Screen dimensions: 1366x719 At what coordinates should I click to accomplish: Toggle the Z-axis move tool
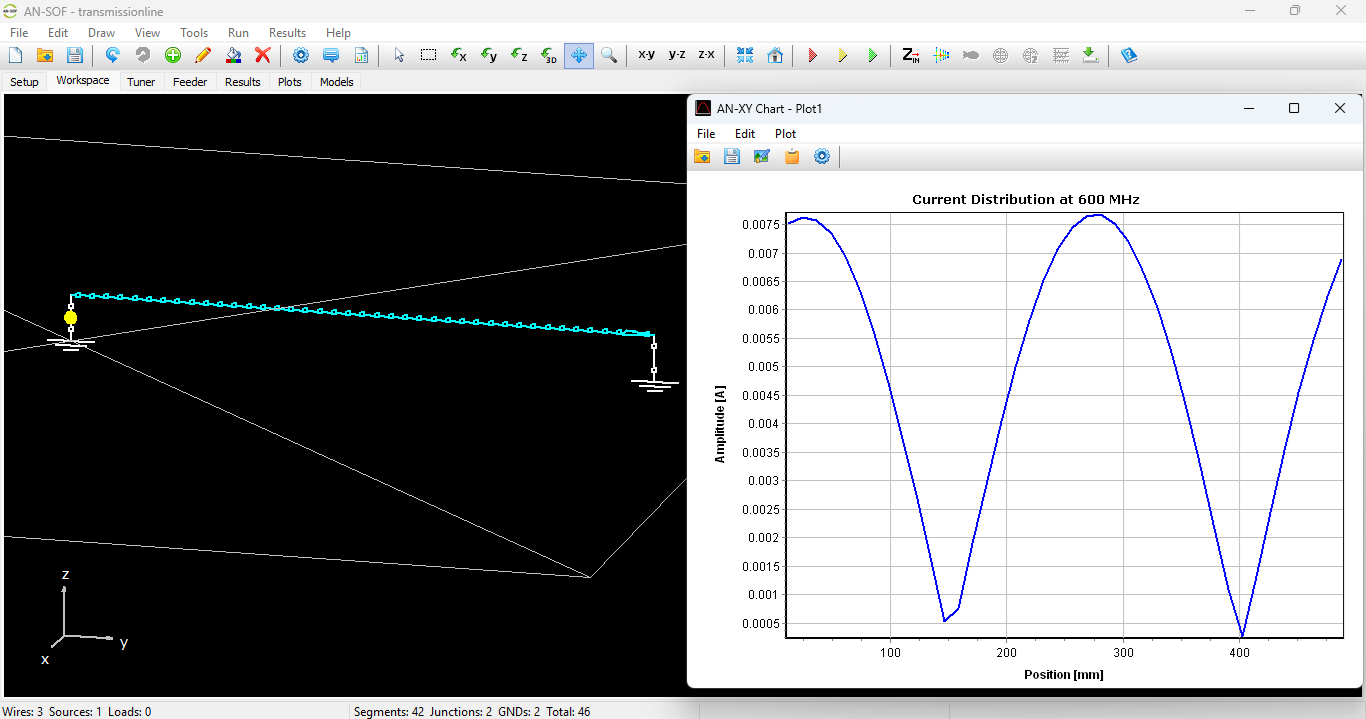(518, 55)
